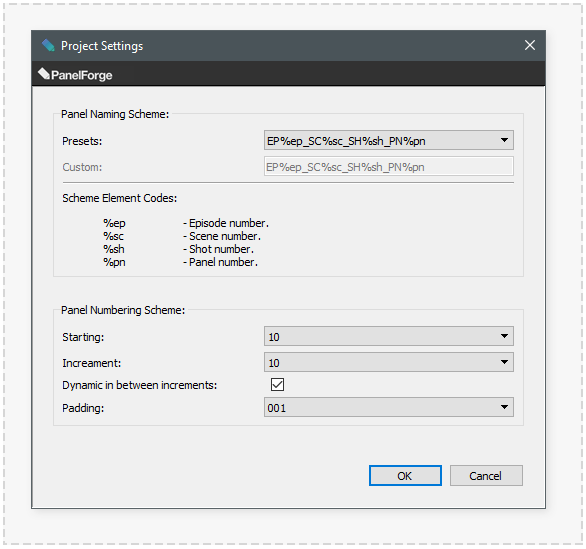Click the Project Settings title bar icon

(x=48, y=46)
